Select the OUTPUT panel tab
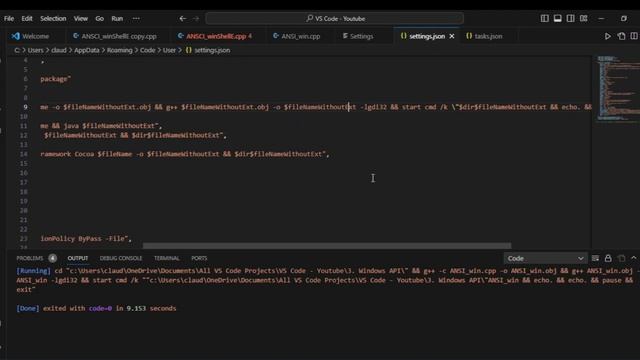The width and height of the screenshot is (640, 360). 78,258
